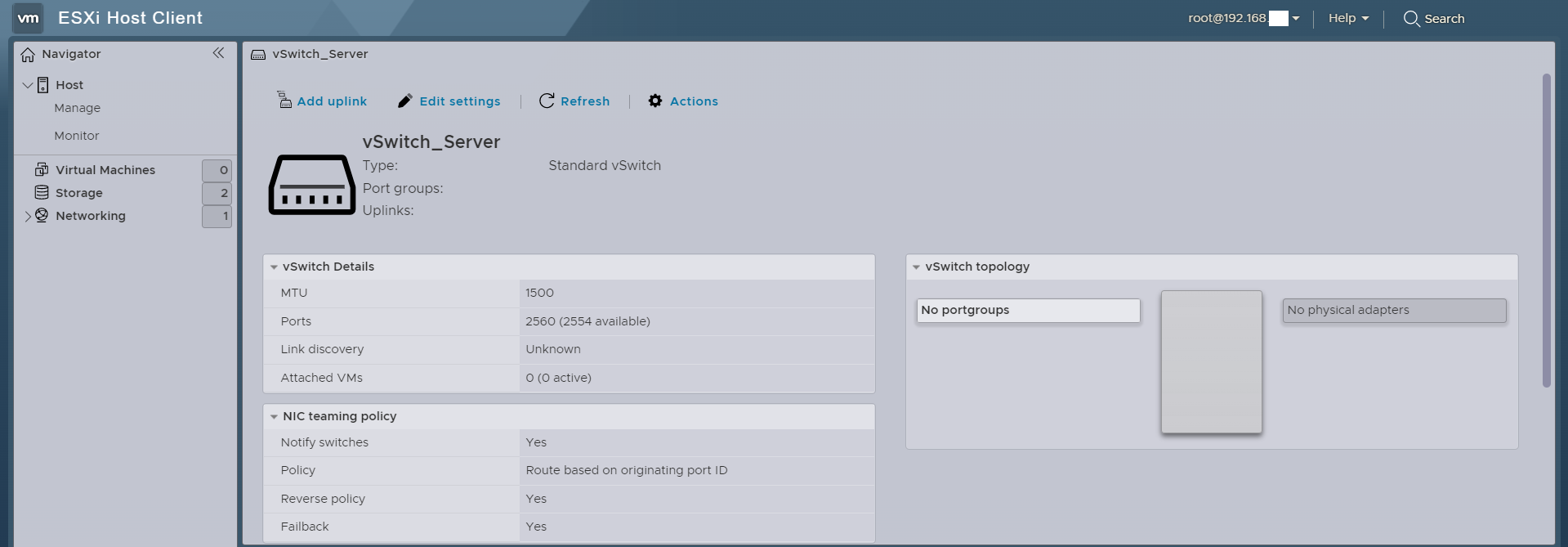Expand the Networking tree node
1568x547 pixels.
click(28, 216)
